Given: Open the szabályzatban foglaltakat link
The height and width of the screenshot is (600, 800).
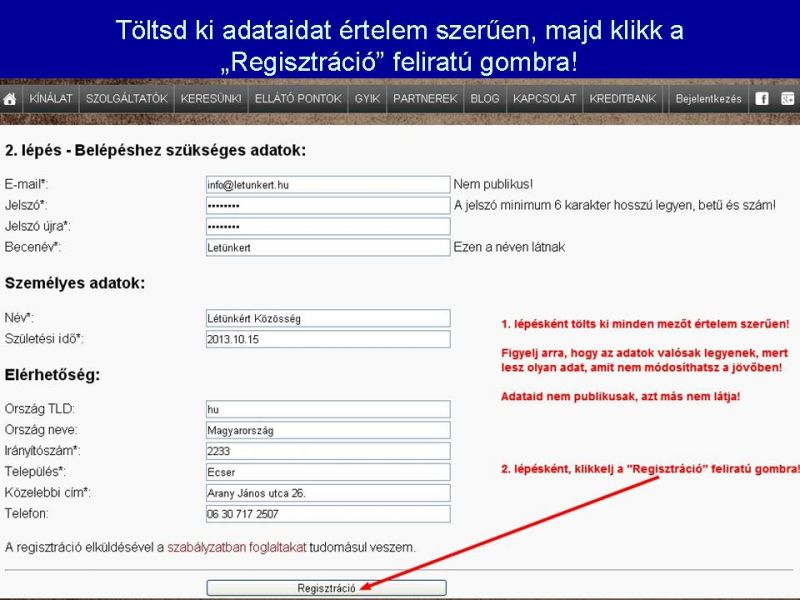Looking at the screenshot, I should pos(237,547).
